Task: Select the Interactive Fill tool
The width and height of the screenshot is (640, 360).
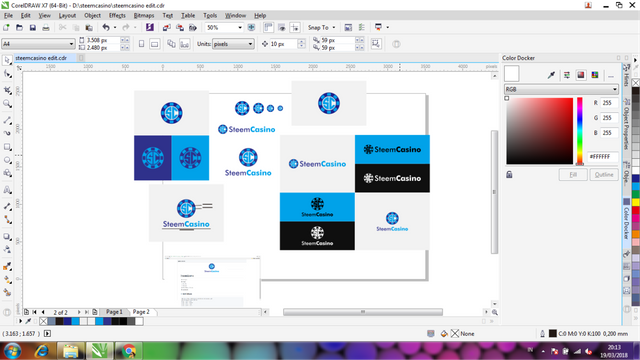Action: 7,280
